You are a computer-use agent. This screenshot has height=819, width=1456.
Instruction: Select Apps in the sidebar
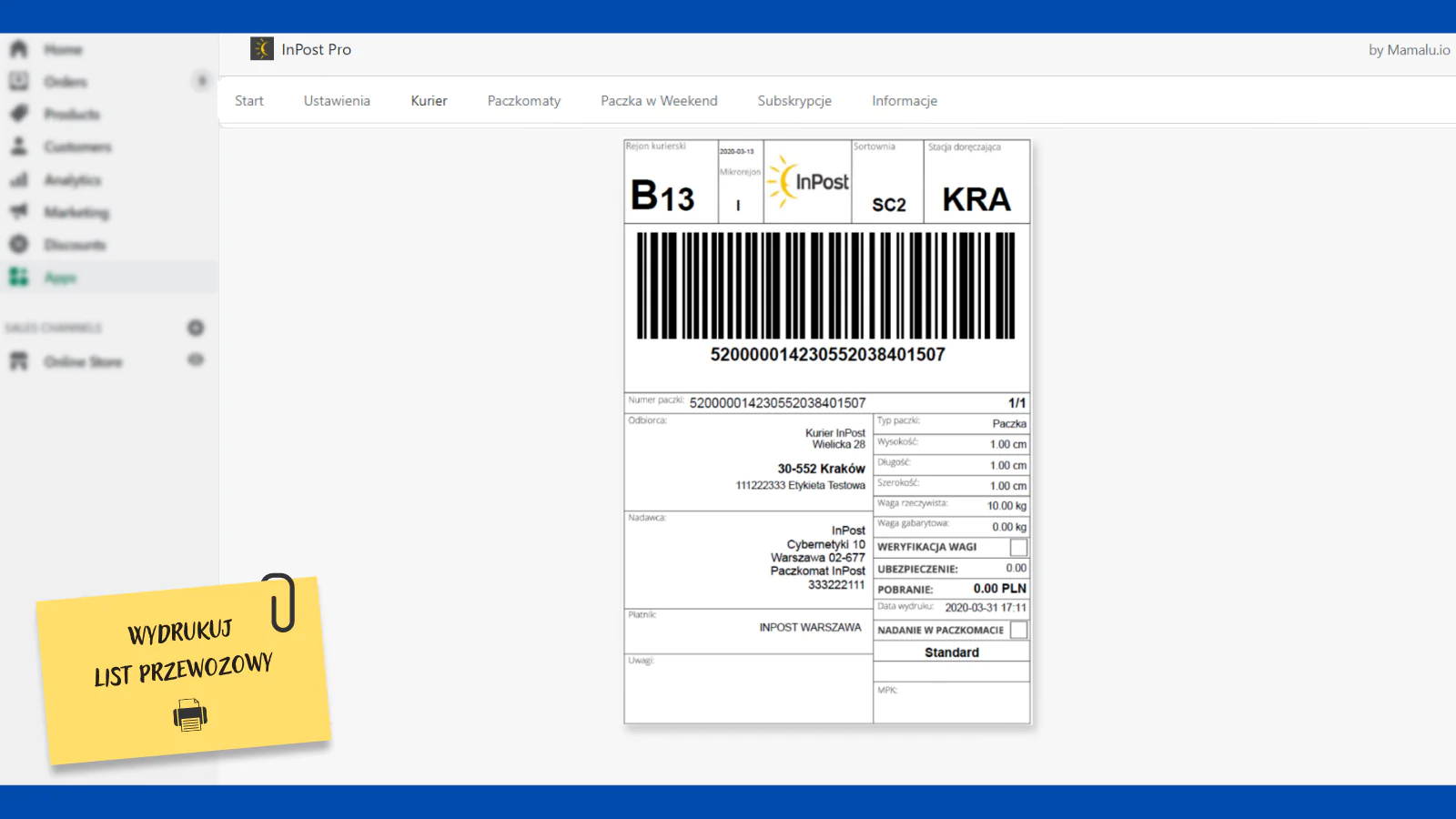[x=60, y=278]
